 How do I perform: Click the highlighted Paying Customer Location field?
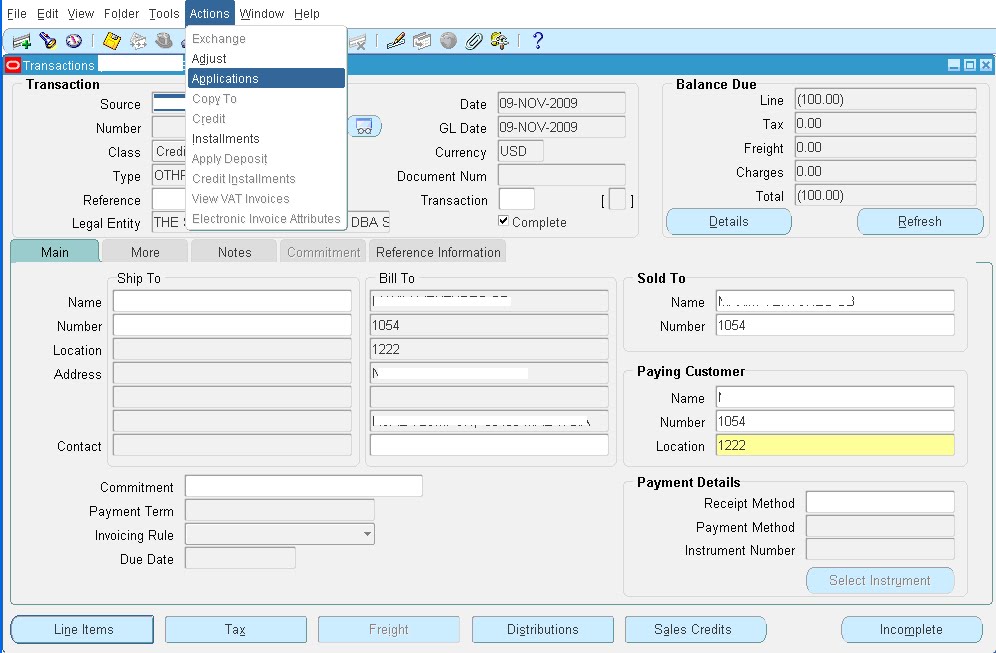click(x=835, y=446)
